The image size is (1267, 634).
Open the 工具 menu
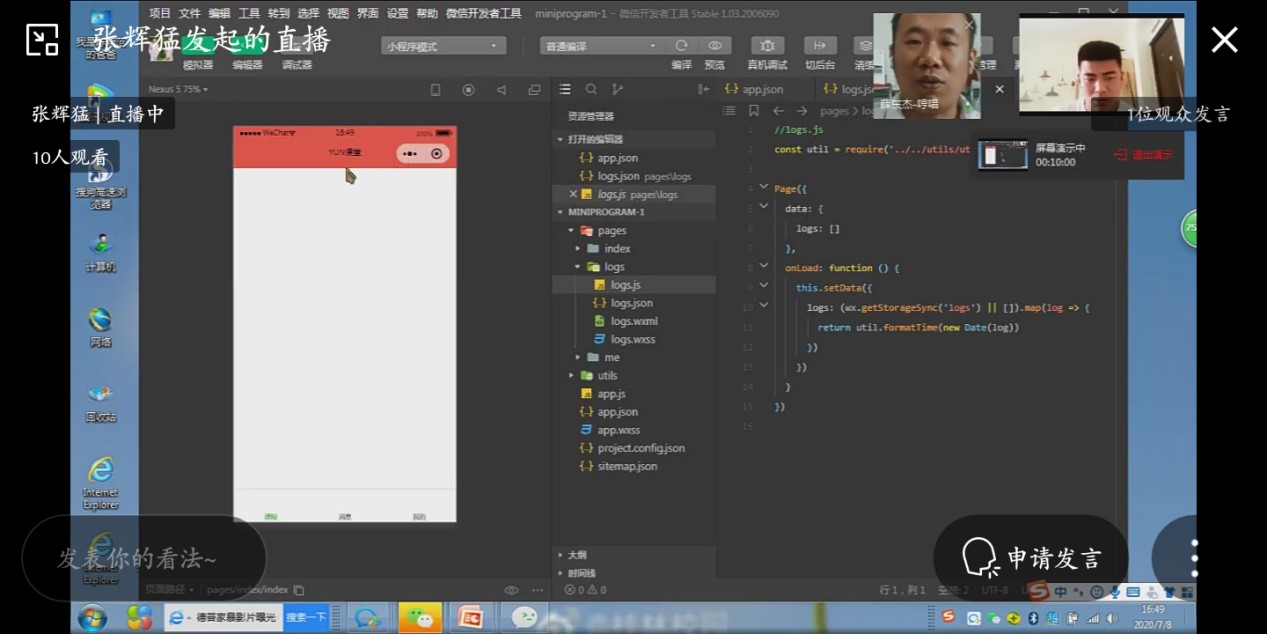(249, 14)
